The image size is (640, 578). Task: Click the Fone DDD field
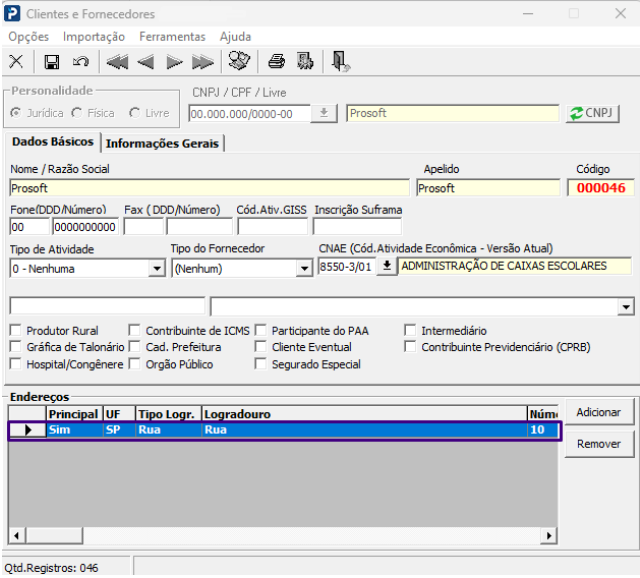29,227
